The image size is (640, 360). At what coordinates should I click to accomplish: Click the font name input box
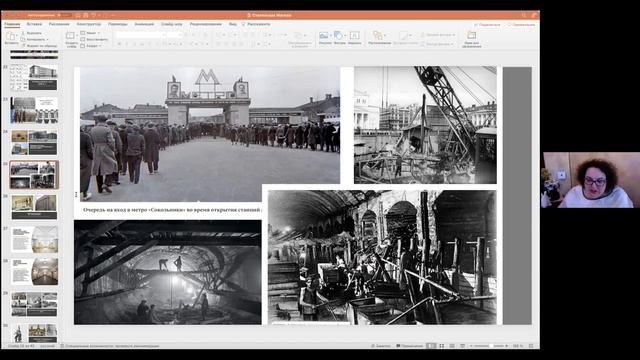(x=141, y=35)
